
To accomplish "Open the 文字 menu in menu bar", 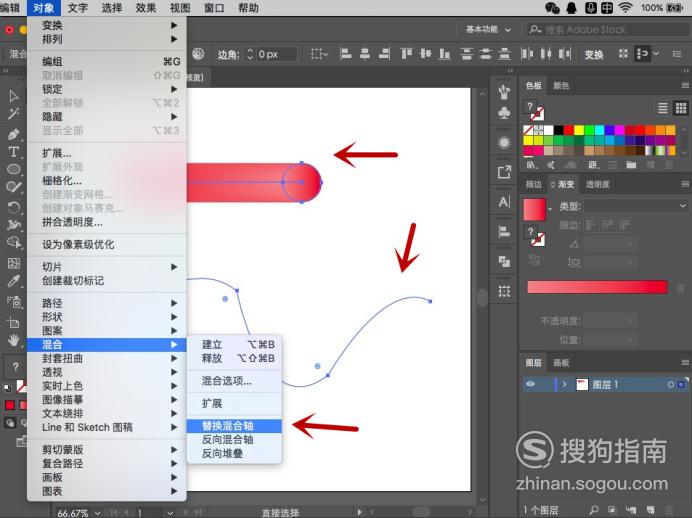I will click(x=78, y=8).
